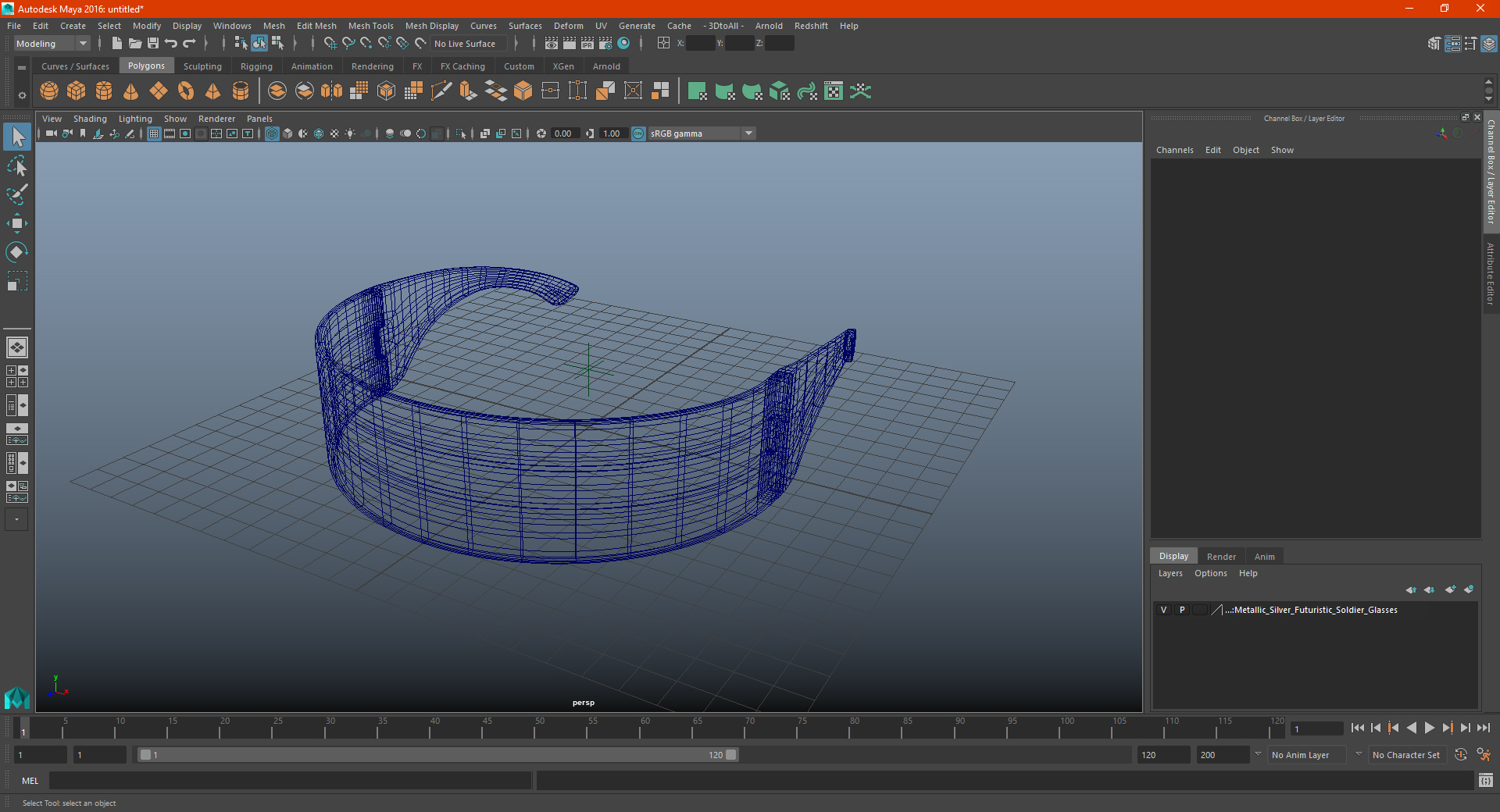Create a polygon torus from the shelf
1500x812 pixels.
point(186,91)
